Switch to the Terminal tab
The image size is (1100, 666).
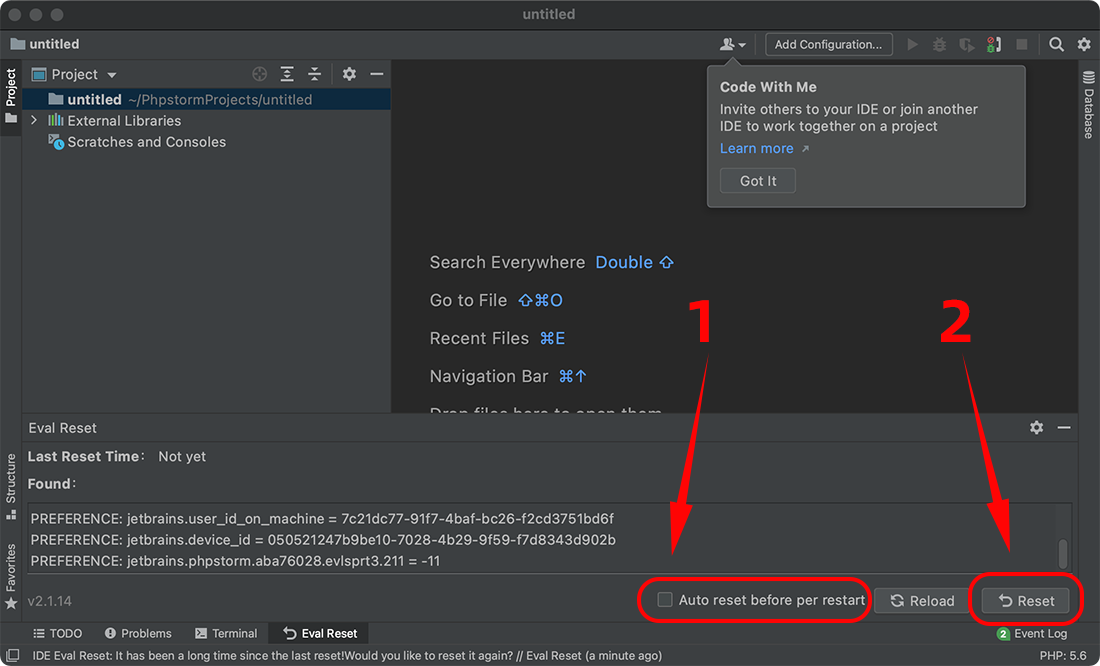click(226, 633)
